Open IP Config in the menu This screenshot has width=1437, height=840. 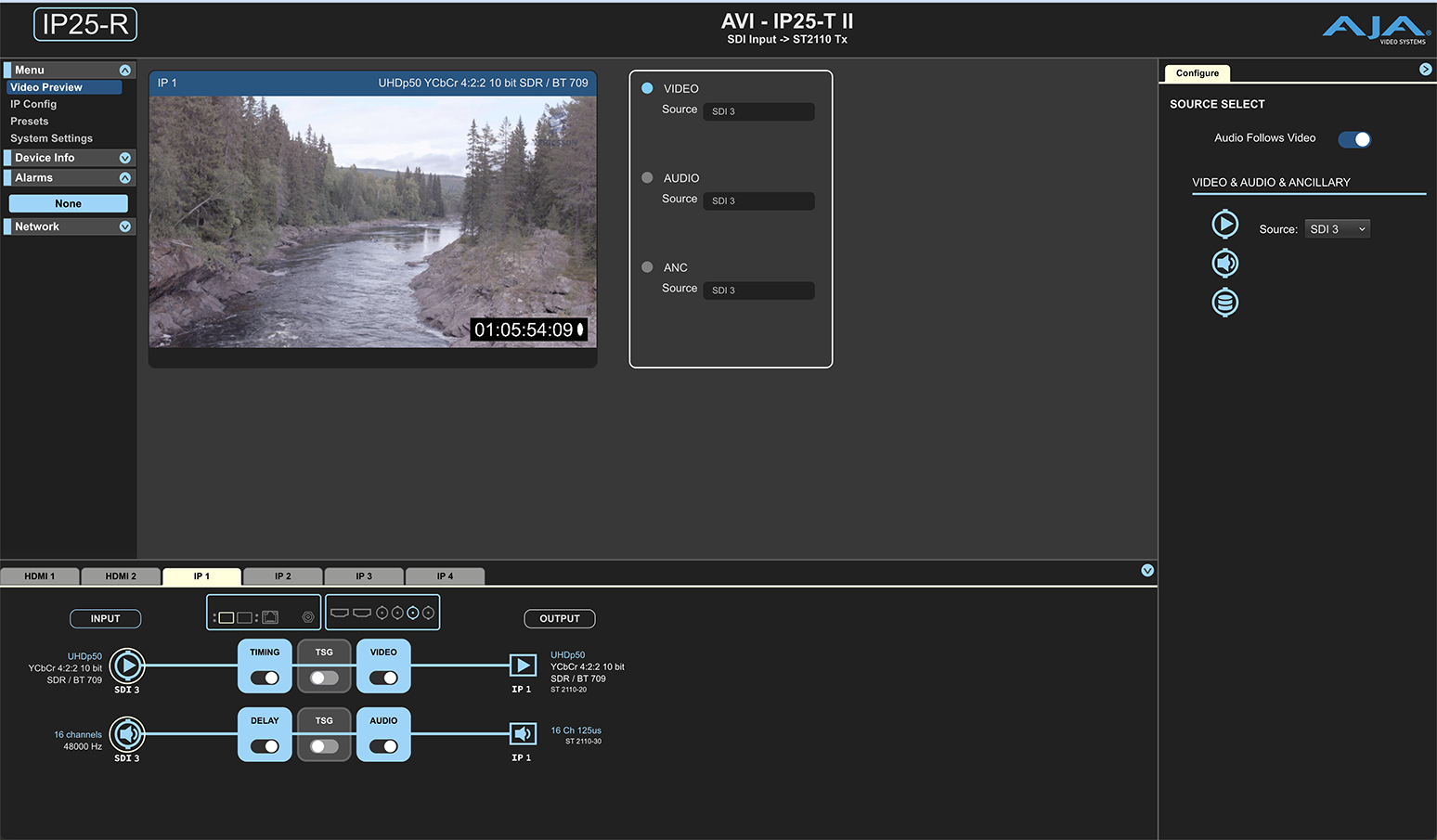pyautogui.click(x=33, y=104)
